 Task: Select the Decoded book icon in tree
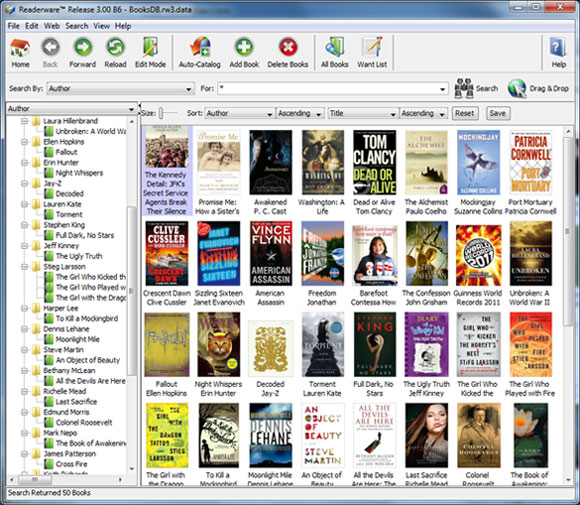(x=48, y=193)
